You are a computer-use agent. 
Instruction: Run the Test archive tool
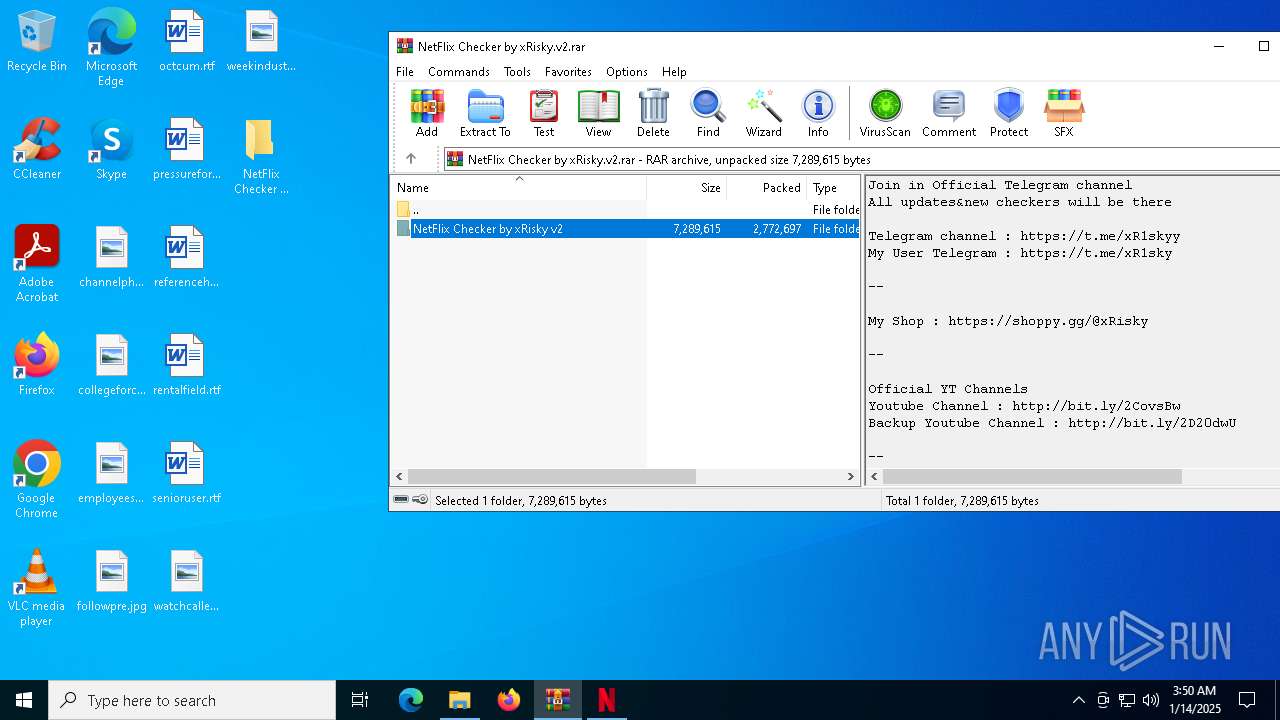coord(544,113)
